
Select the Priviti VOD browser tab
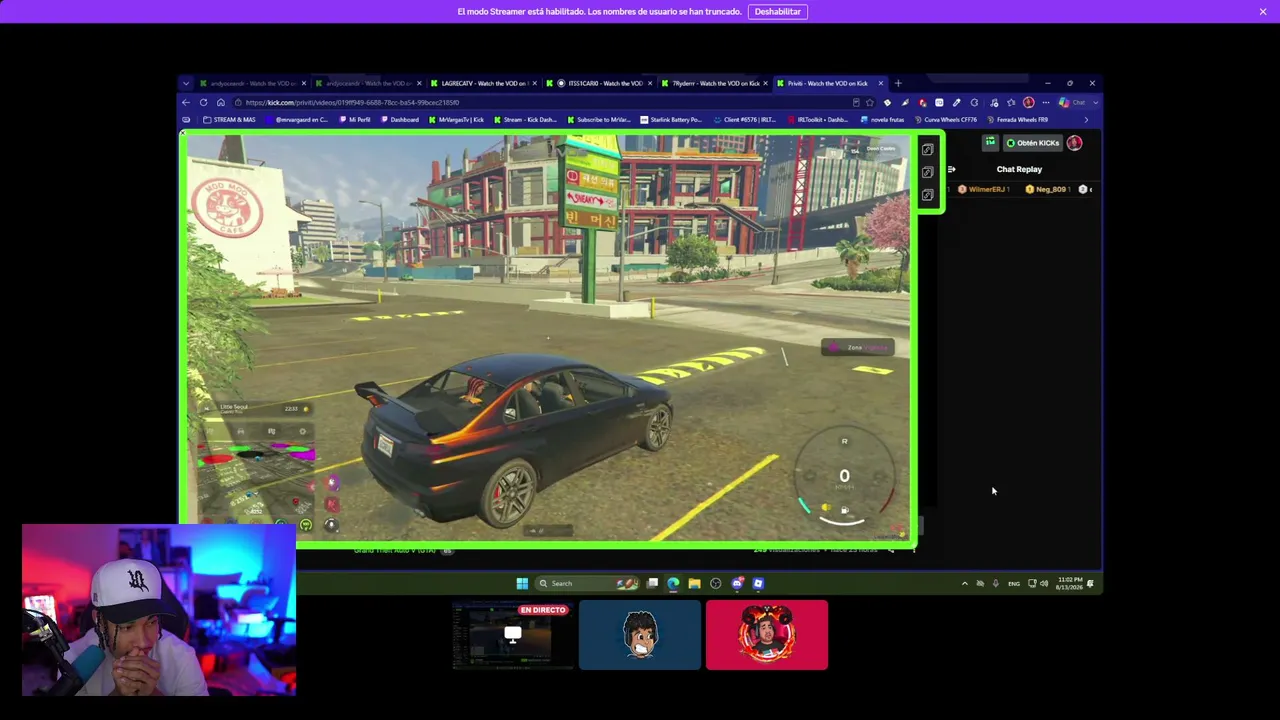click(x=829, y=83)
